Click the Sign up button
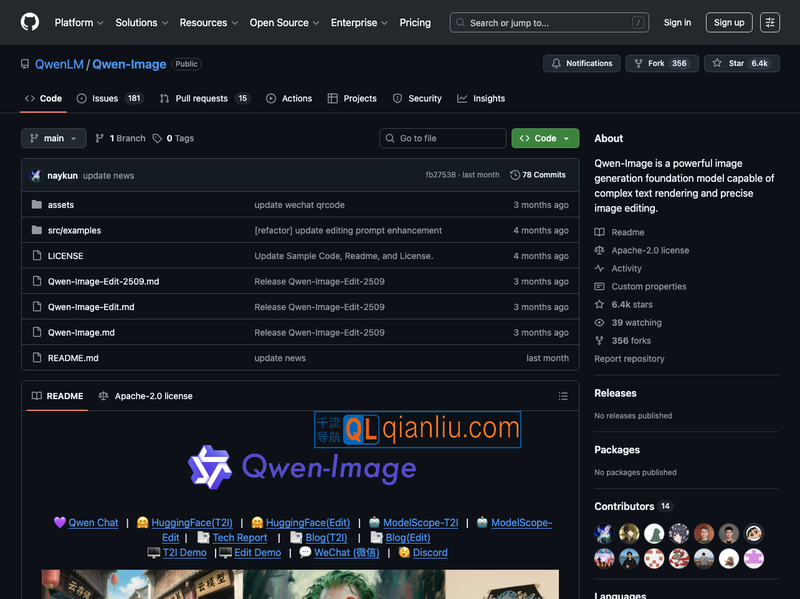 (729, 22)
